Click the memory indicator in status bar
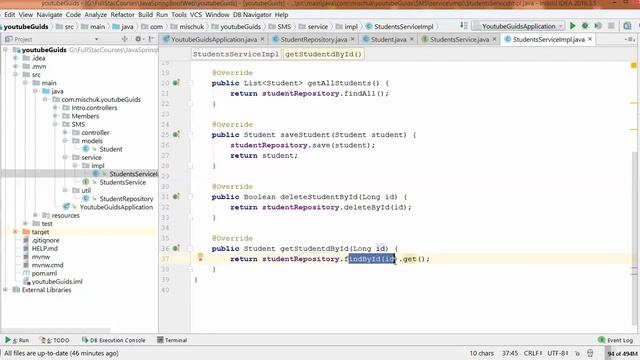Image resolution: width=640 pixels, height=360 pixels. click(622, 353)
